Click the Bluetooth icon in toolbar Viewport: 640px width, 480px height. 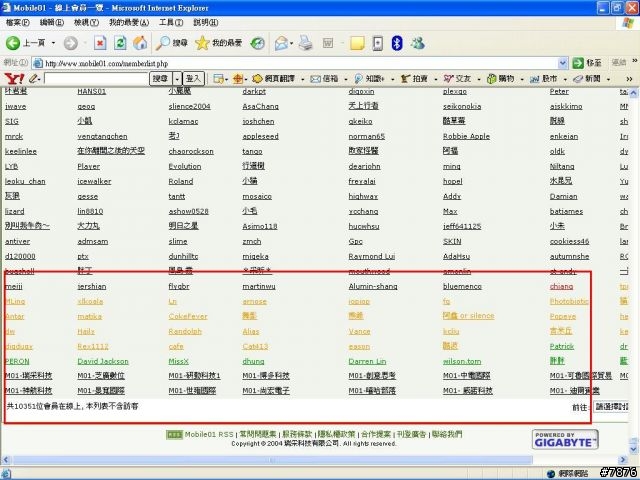coord(397,43)
